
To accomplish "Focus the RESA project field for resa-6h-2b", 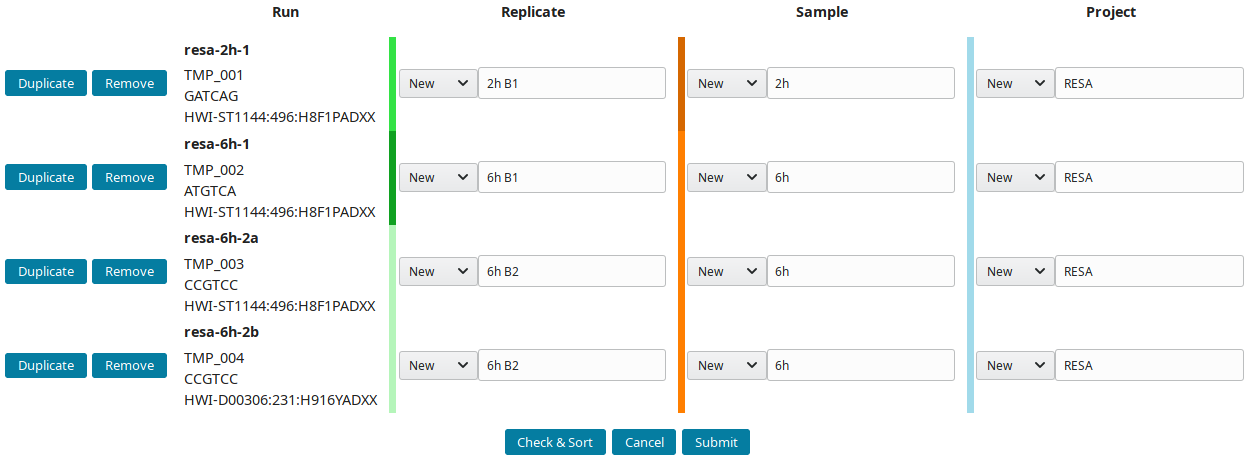I will (x=1150, y=365).
